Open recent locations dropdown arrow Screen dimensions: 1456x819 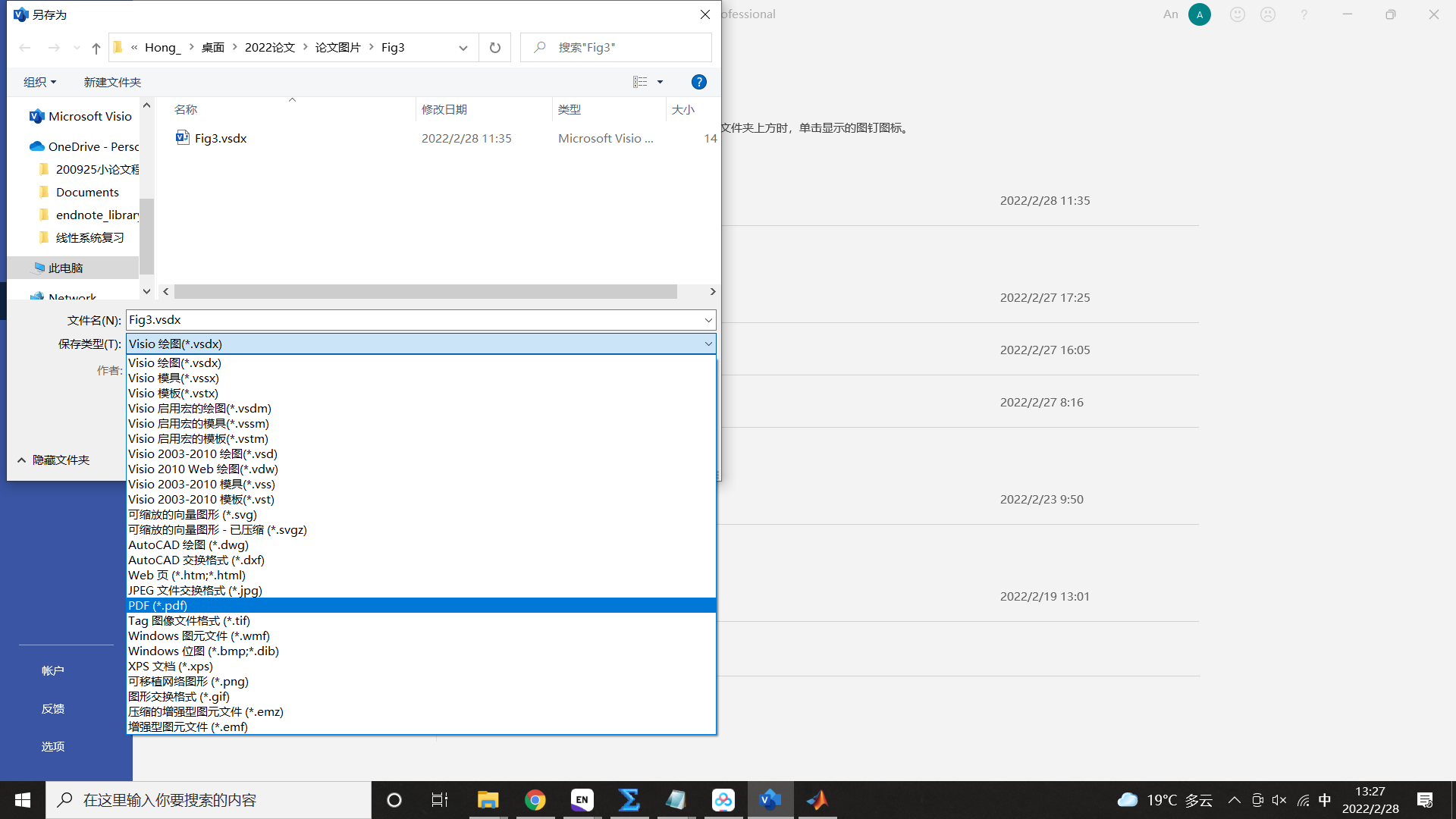click(77, 48)
